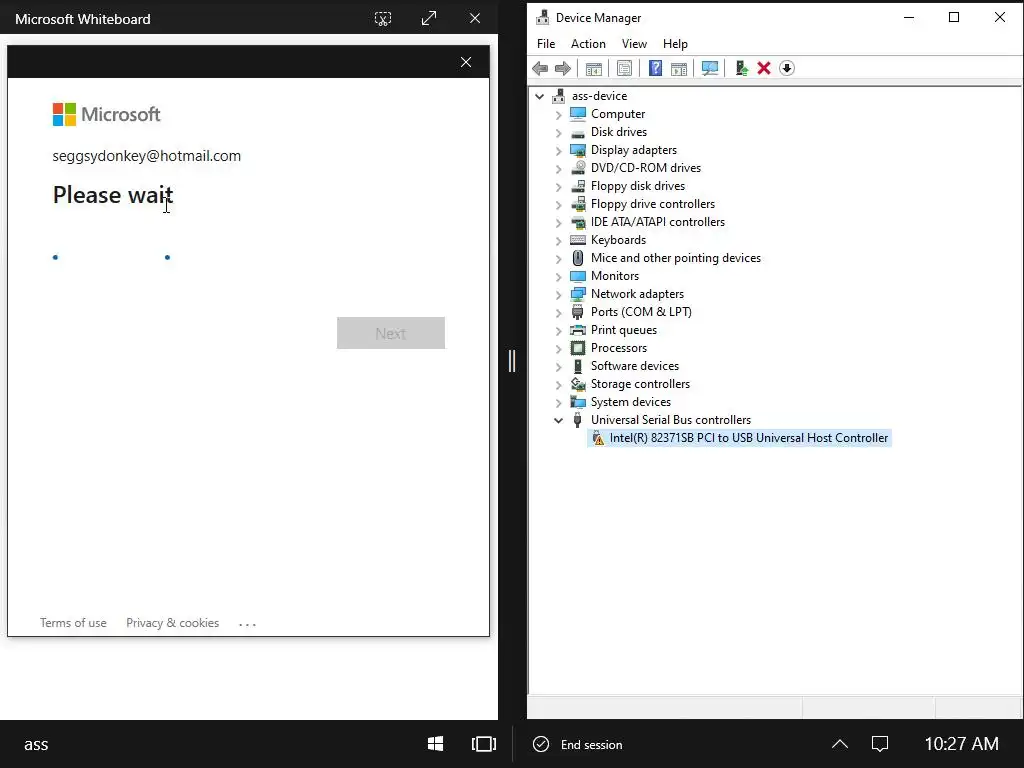1024x768 pixels.
Task: Click the Print queues printer icon
Action: [578, 330]
